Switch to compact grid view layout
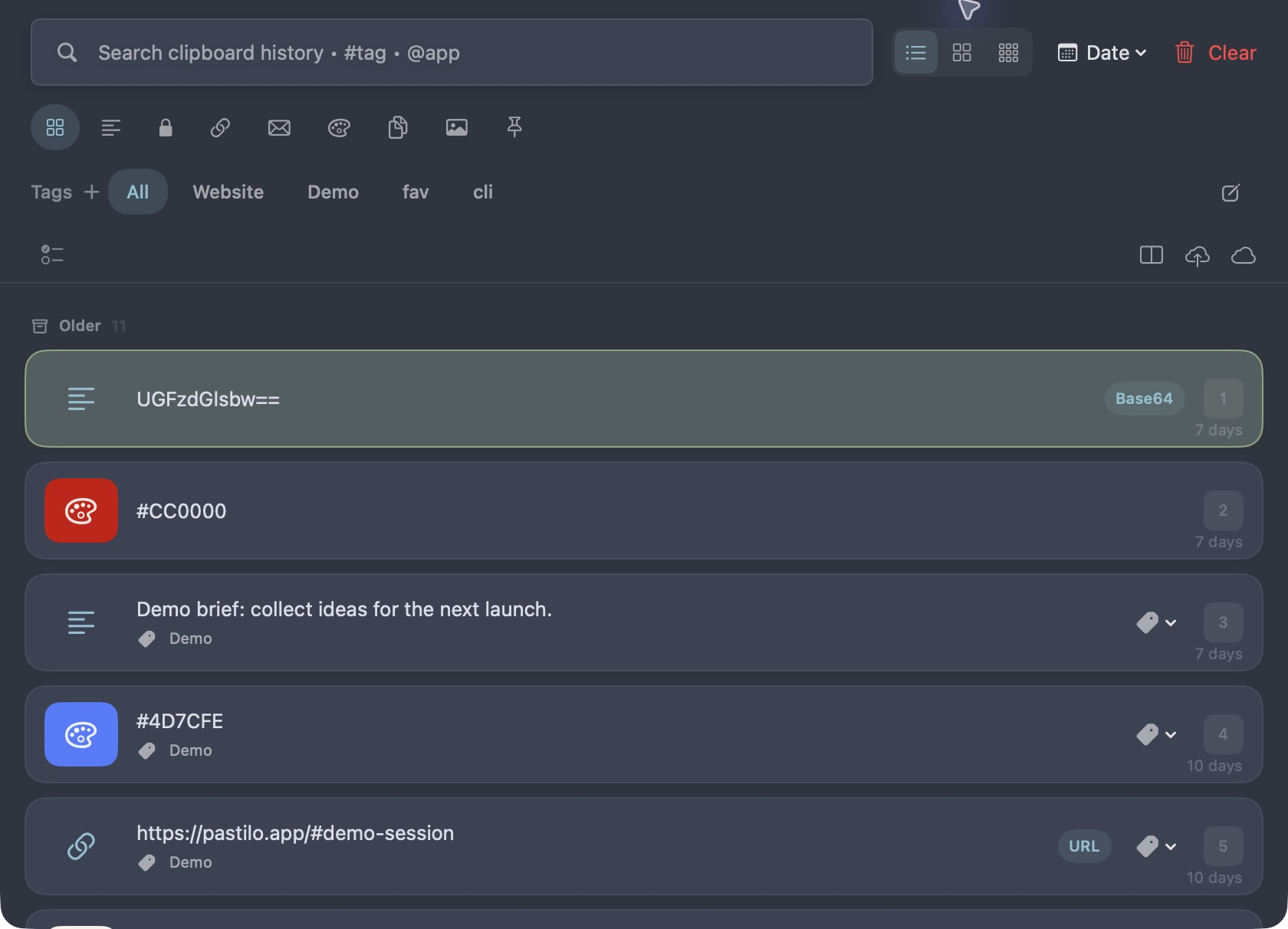Screen dimensions: 1288x929 click(x=1008, y=53)
